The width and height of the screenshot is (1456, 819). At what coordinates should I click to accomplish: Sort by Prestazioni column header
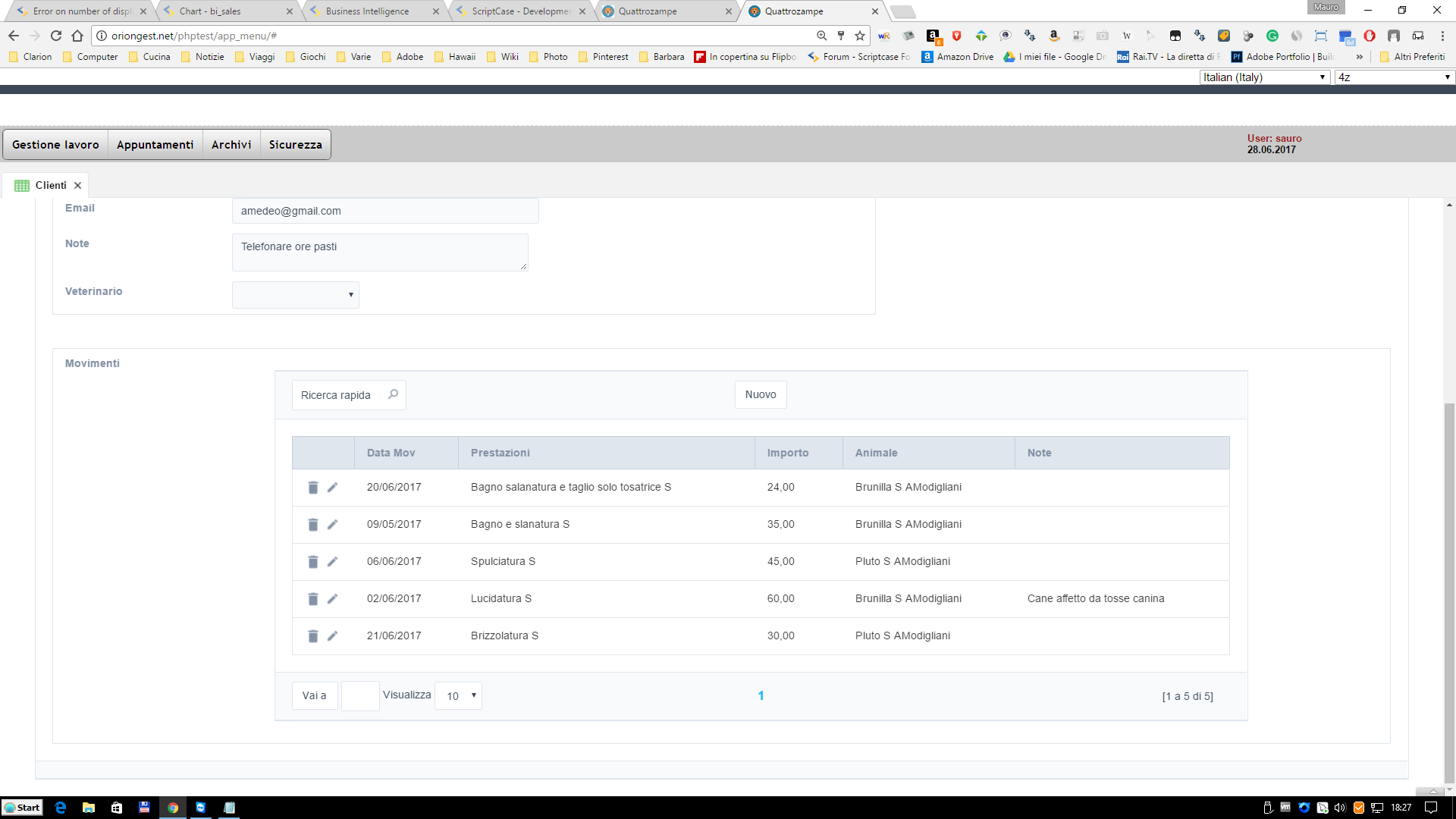[500, 453]
